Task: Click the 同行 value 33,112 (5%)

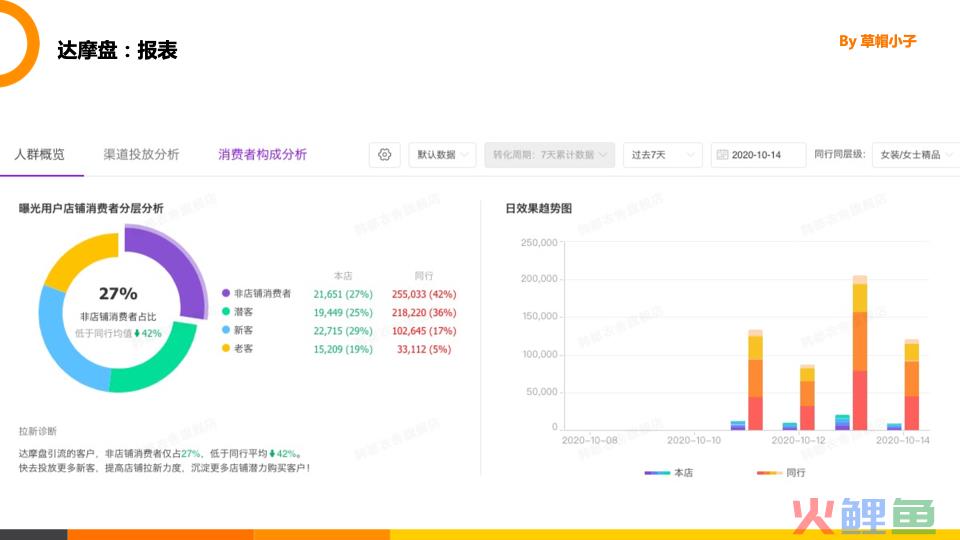Action: (x=424, y=350)
